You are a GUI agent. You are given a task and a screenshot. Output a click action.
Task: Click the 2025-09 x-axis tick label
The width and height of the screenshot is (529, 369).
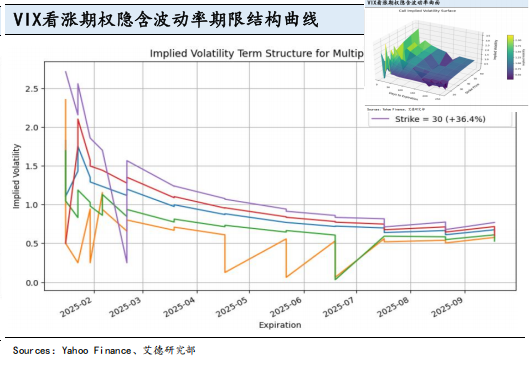point(448,307)
